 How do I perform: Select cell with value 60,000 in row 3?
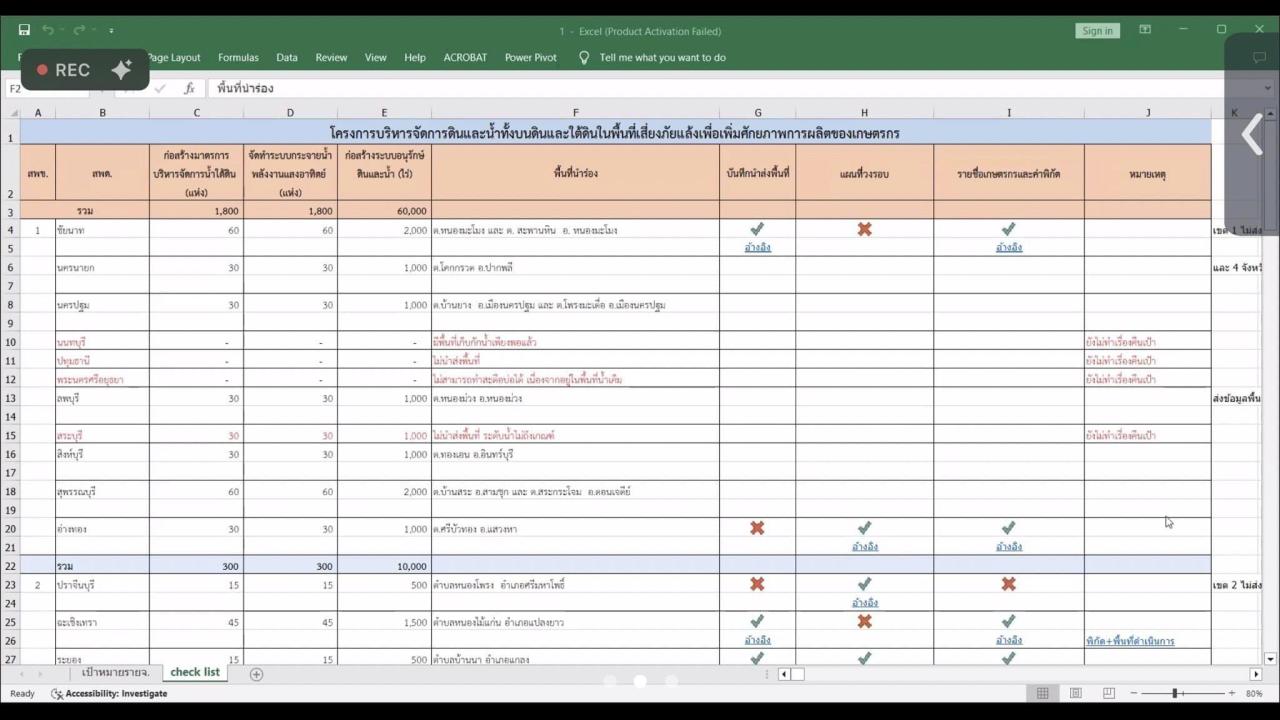click(384, 211)
